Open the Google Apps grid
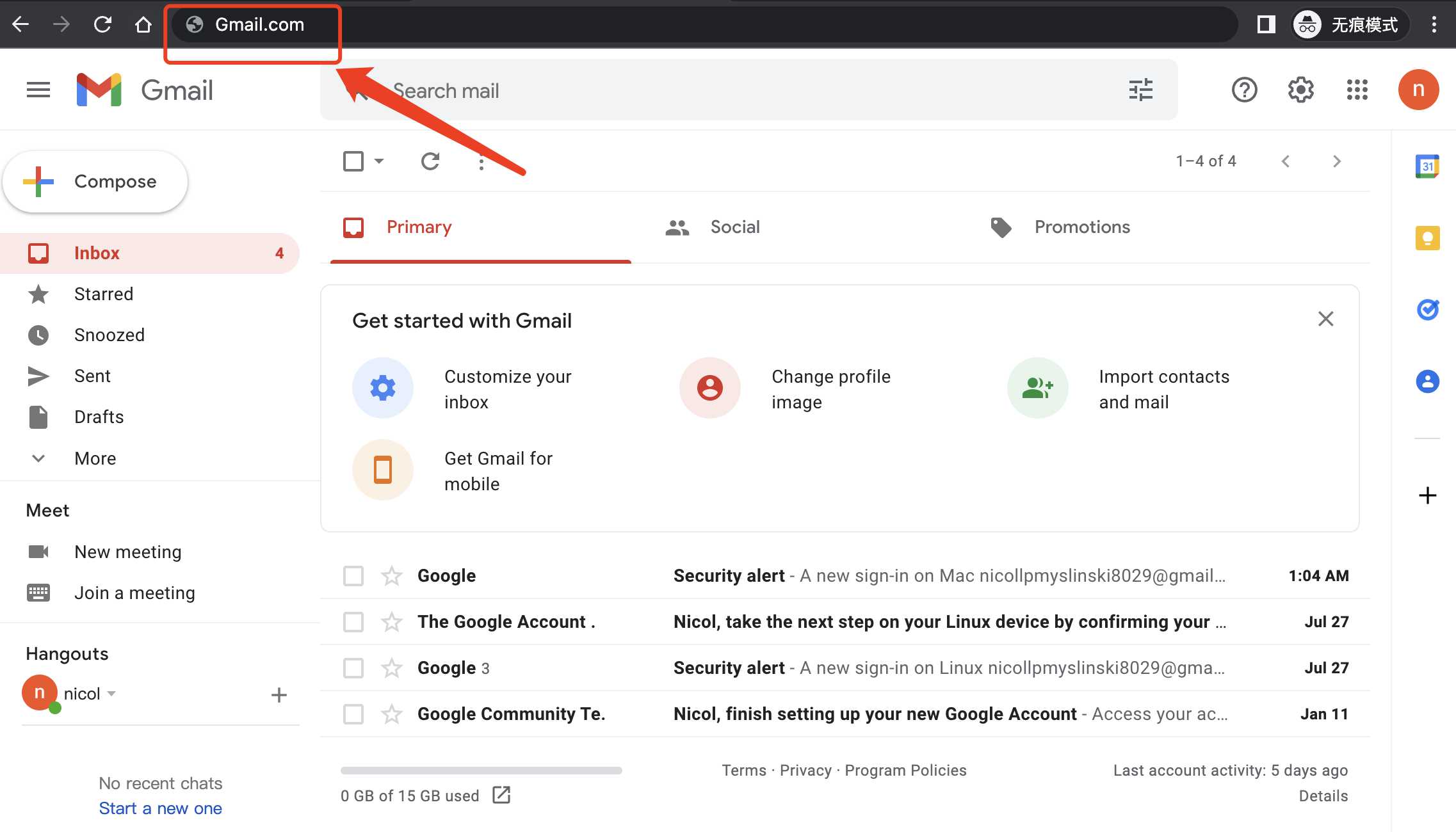1456x832 pixels. pos(1356,90)
